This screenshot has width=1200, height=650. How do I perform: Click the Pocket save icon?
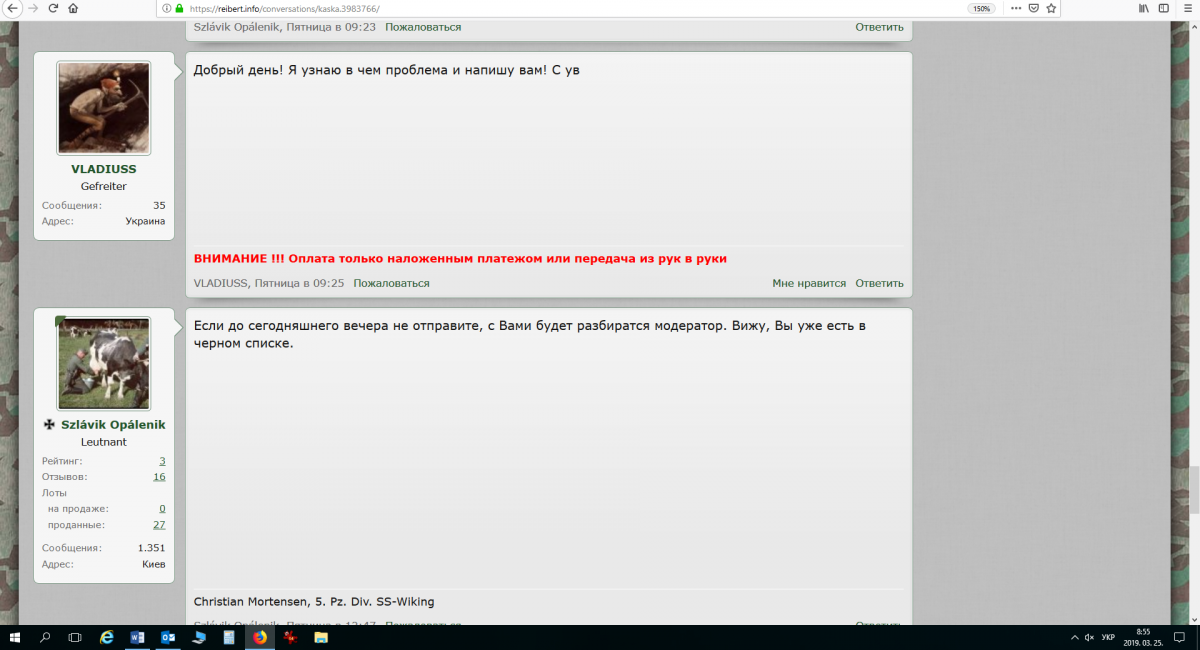(x=1034, y=8)
